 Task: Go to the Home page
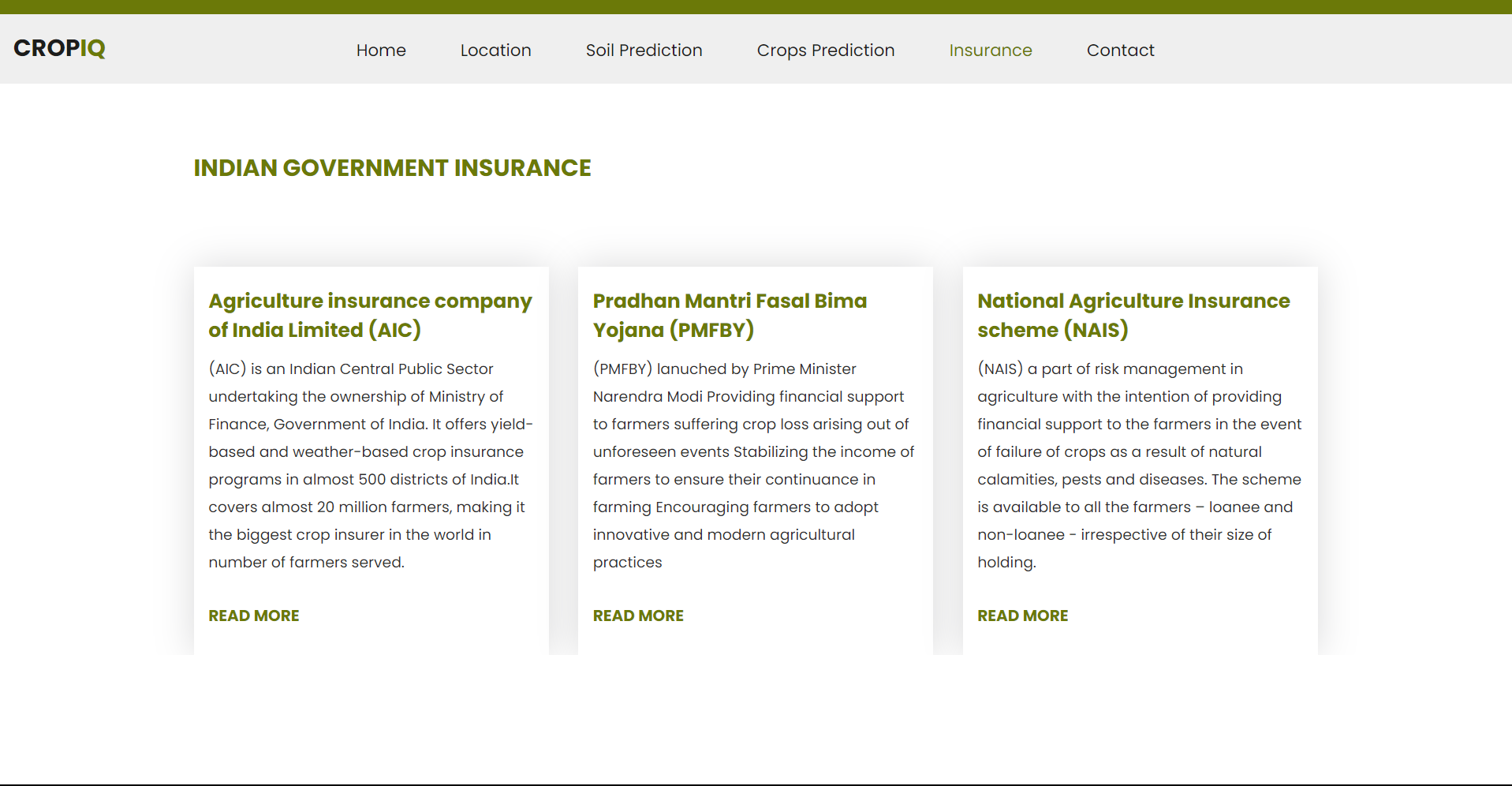tap(381, 51)
